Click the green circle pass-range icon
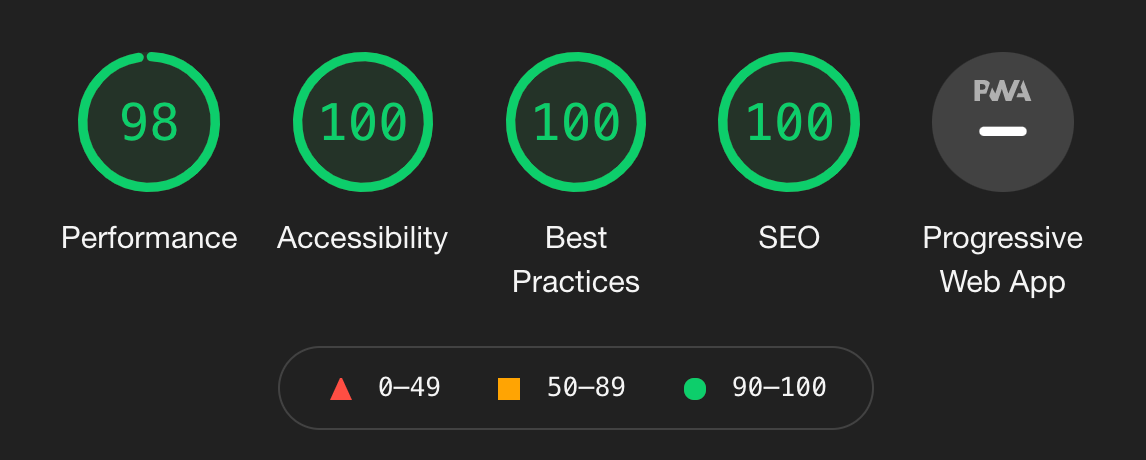Screen dimensions: 1146x460 (694, 389)
